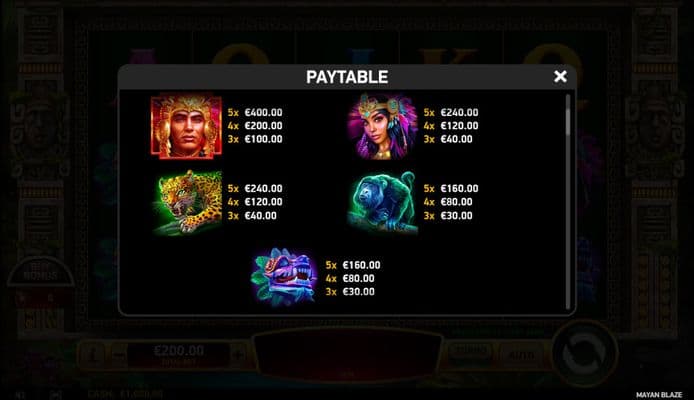Image resolution: width=694 pixels, height=400 pixels.
Task: Click the €200.00 total bet display
Action: point(179,354)
